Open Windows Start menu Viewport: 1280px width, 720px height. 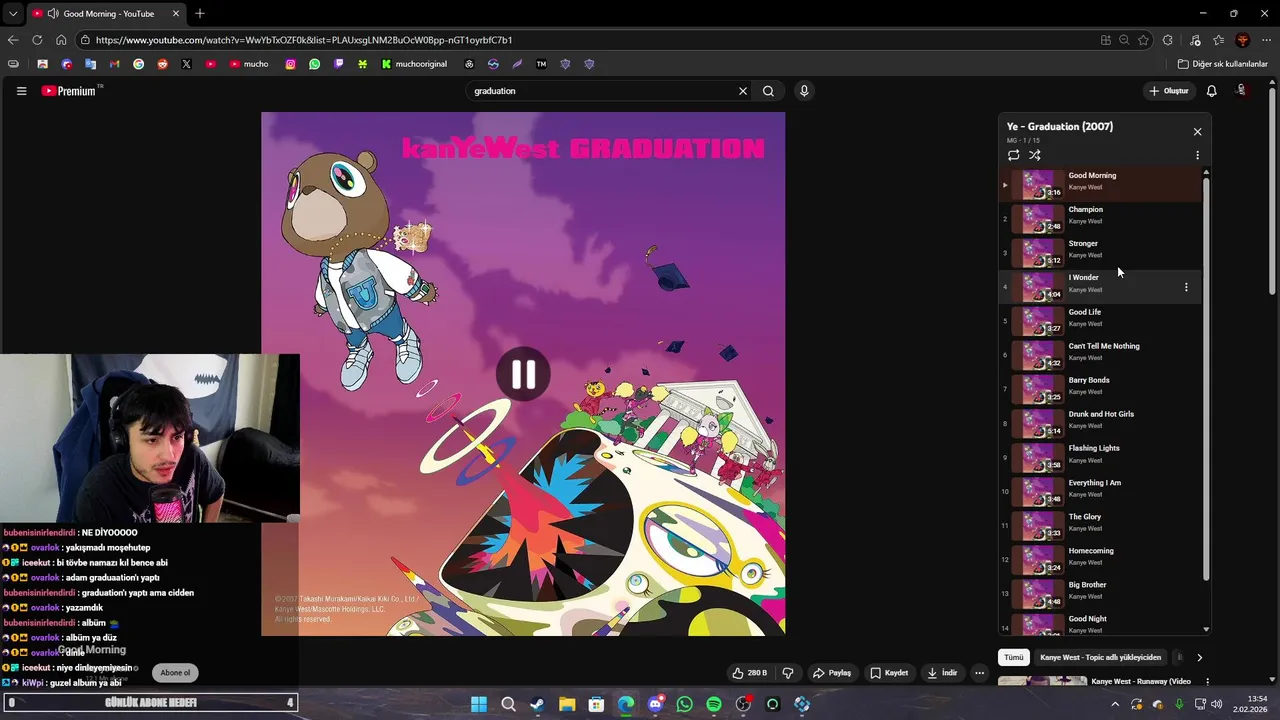pyautogui.click(x=479, y=704)
